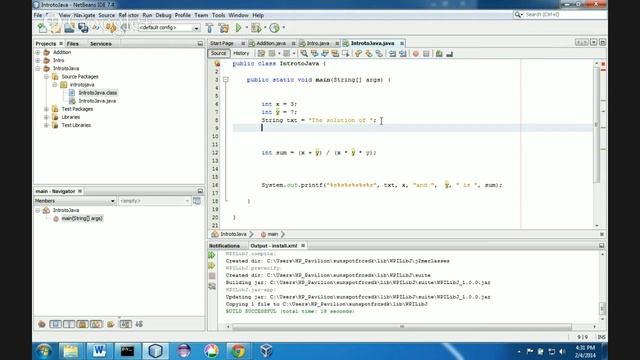Click the Open Project toolbar icon
The height and width of the screenshot is (360, 640).
coord(69,28)
